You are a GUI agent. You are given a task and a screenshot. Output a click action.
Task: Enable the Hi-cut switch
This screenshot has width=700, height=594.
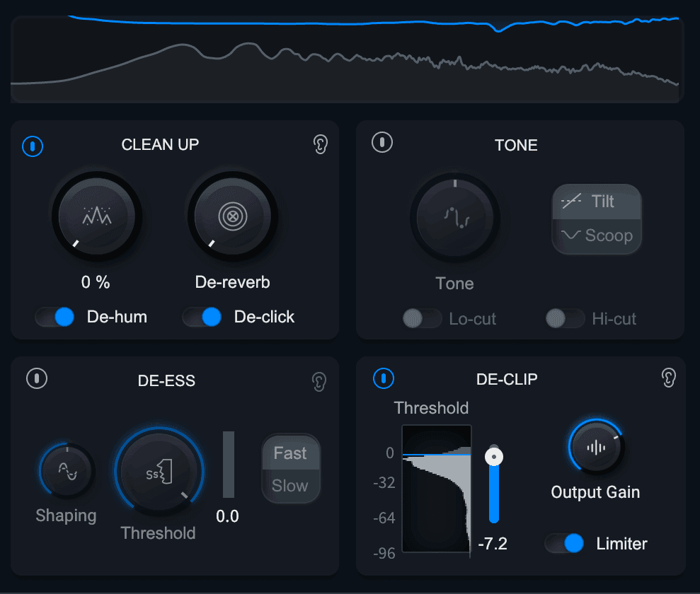[565, 319]
